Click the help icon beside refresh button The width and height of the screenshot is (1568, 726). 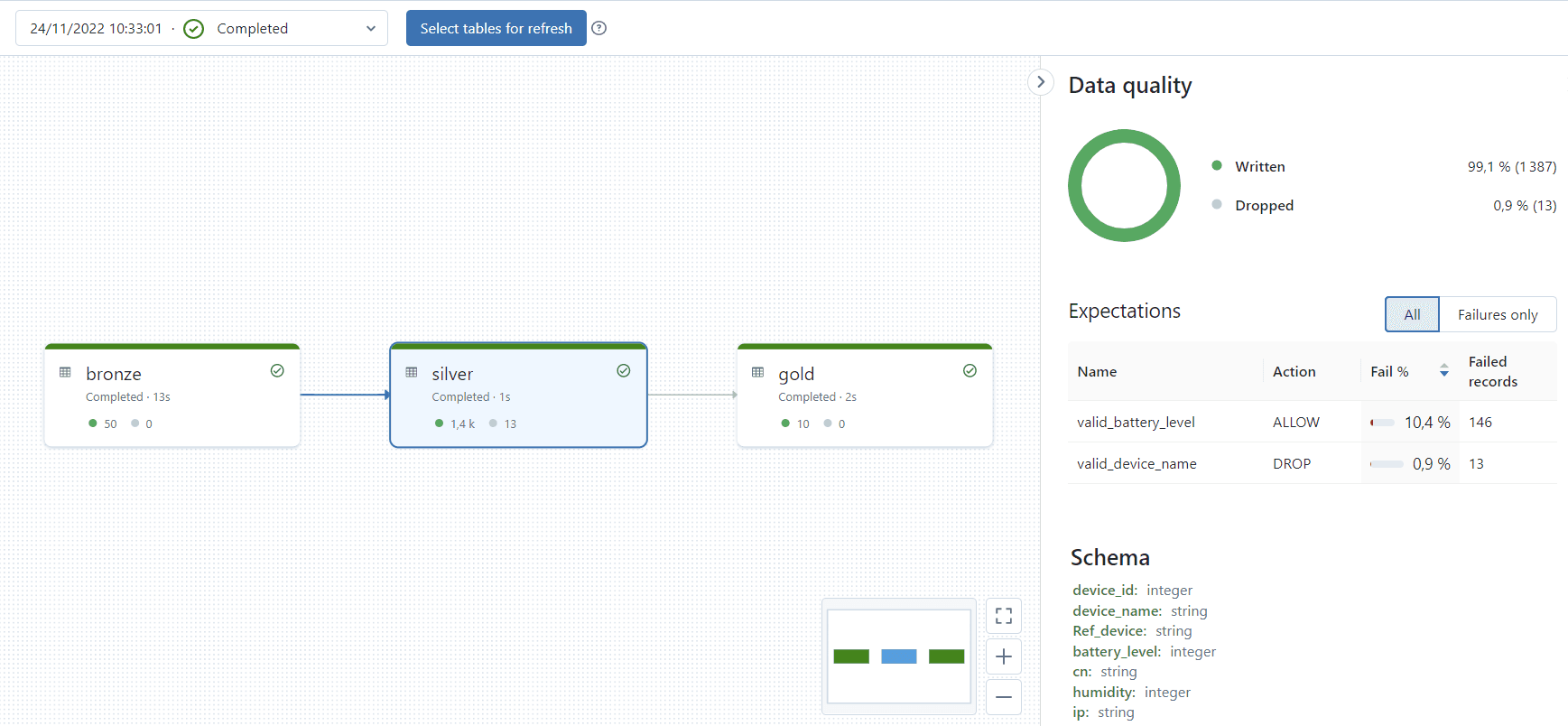pos(598,28)
